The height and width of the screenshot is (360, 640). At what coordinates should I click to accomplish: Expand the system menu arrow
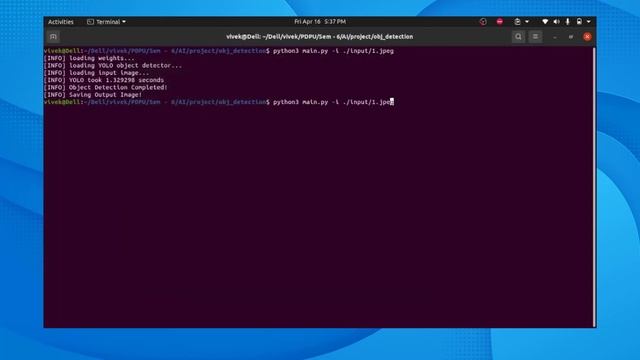(589, 22)
